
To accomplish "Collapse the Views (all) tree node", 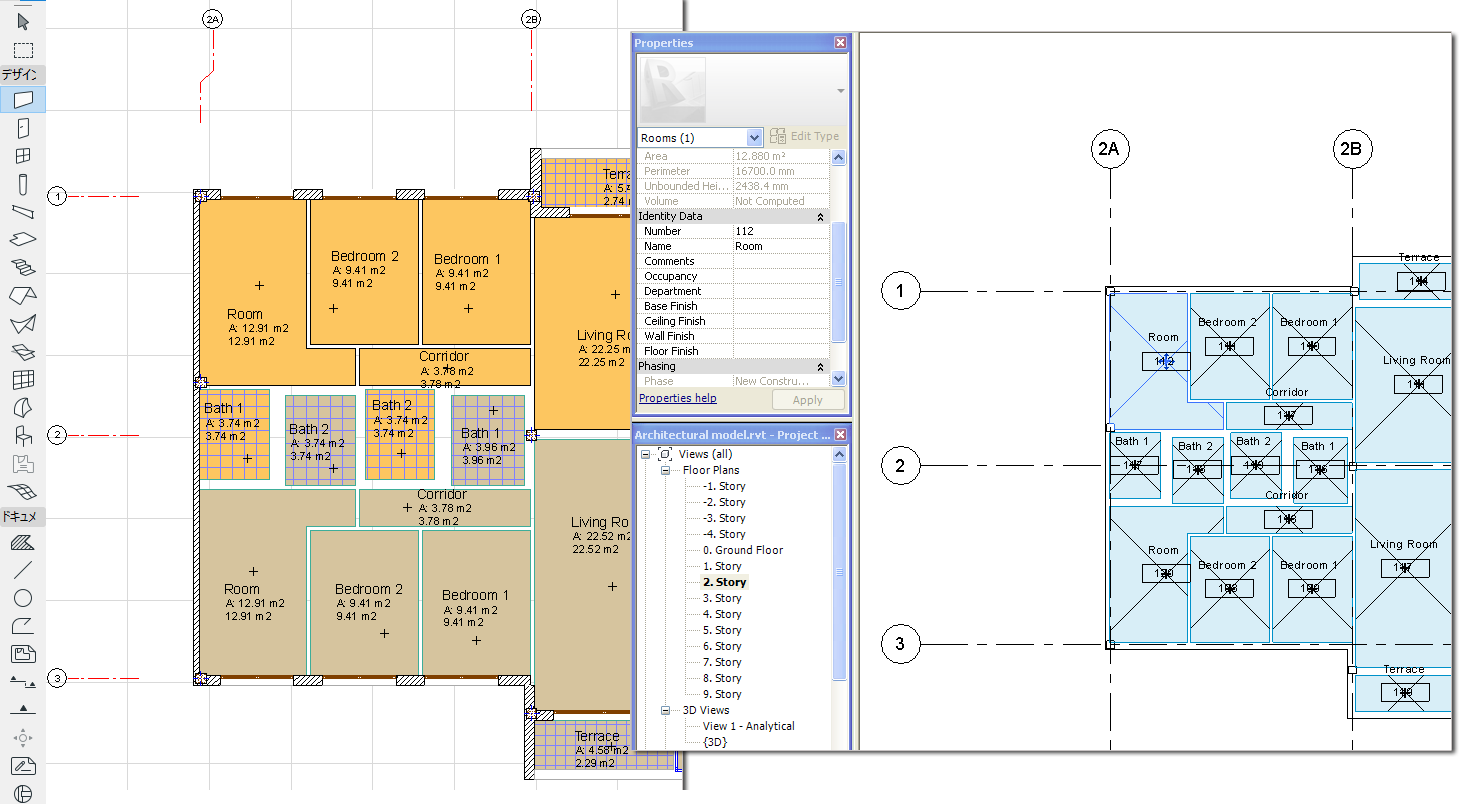I will [645, 455].
